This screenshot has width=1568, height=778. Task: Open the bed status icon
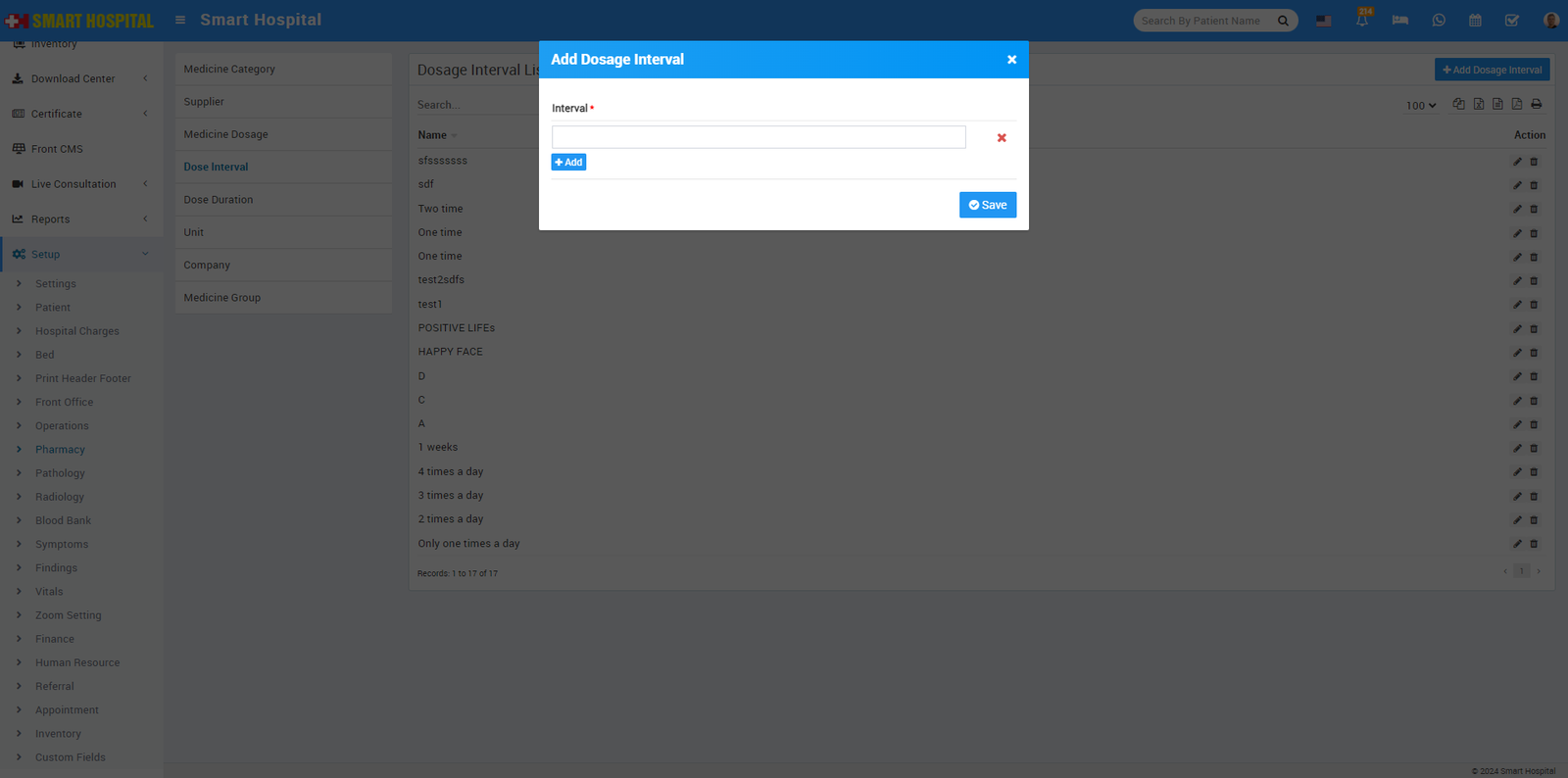coord(1399,21)
